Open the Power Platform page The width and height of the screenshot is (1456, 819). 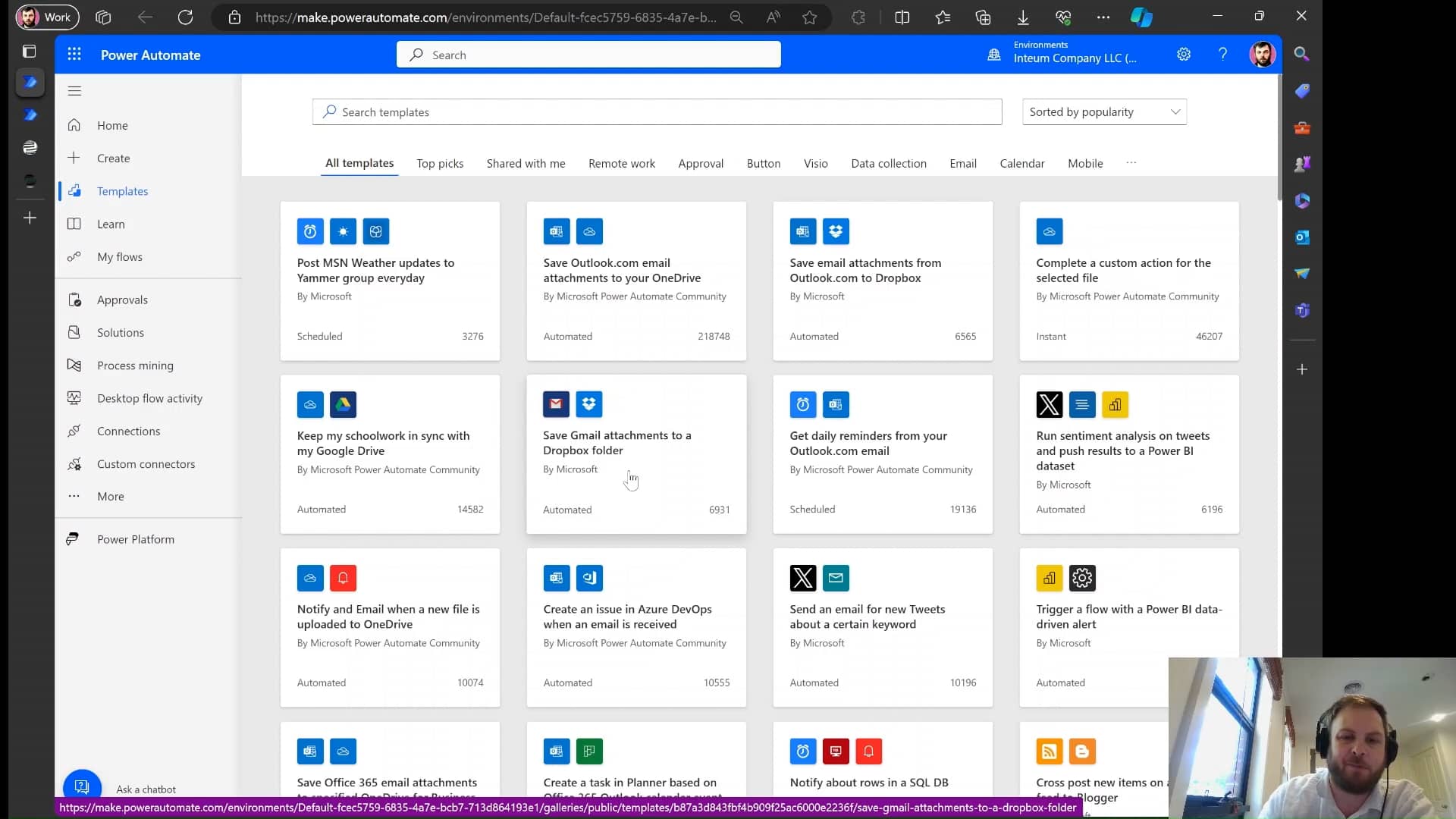coord(135,539)
